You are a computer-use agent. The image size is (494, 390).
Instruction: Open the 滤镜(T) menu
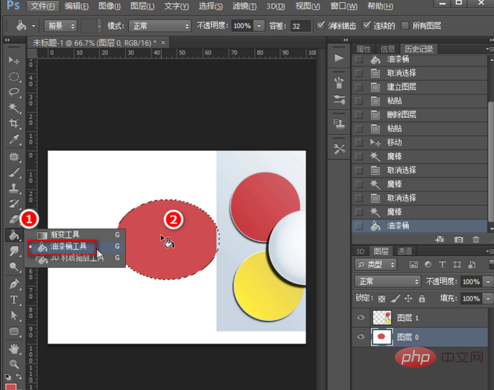tap(245, 6)
